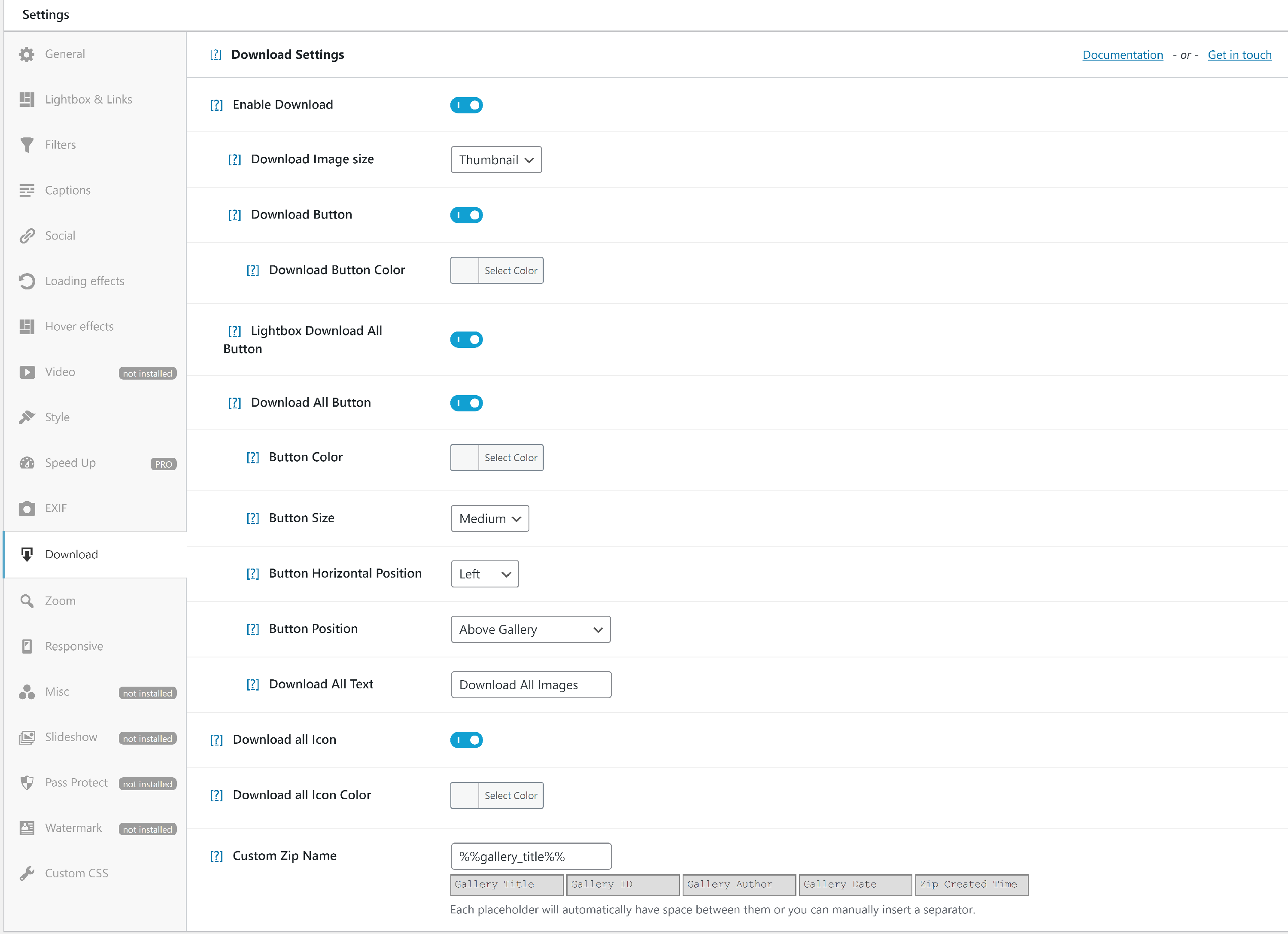Screen dimensions: 1288x934
Task: Open help [?] for Download Button Color
Action: pos(253,271)
